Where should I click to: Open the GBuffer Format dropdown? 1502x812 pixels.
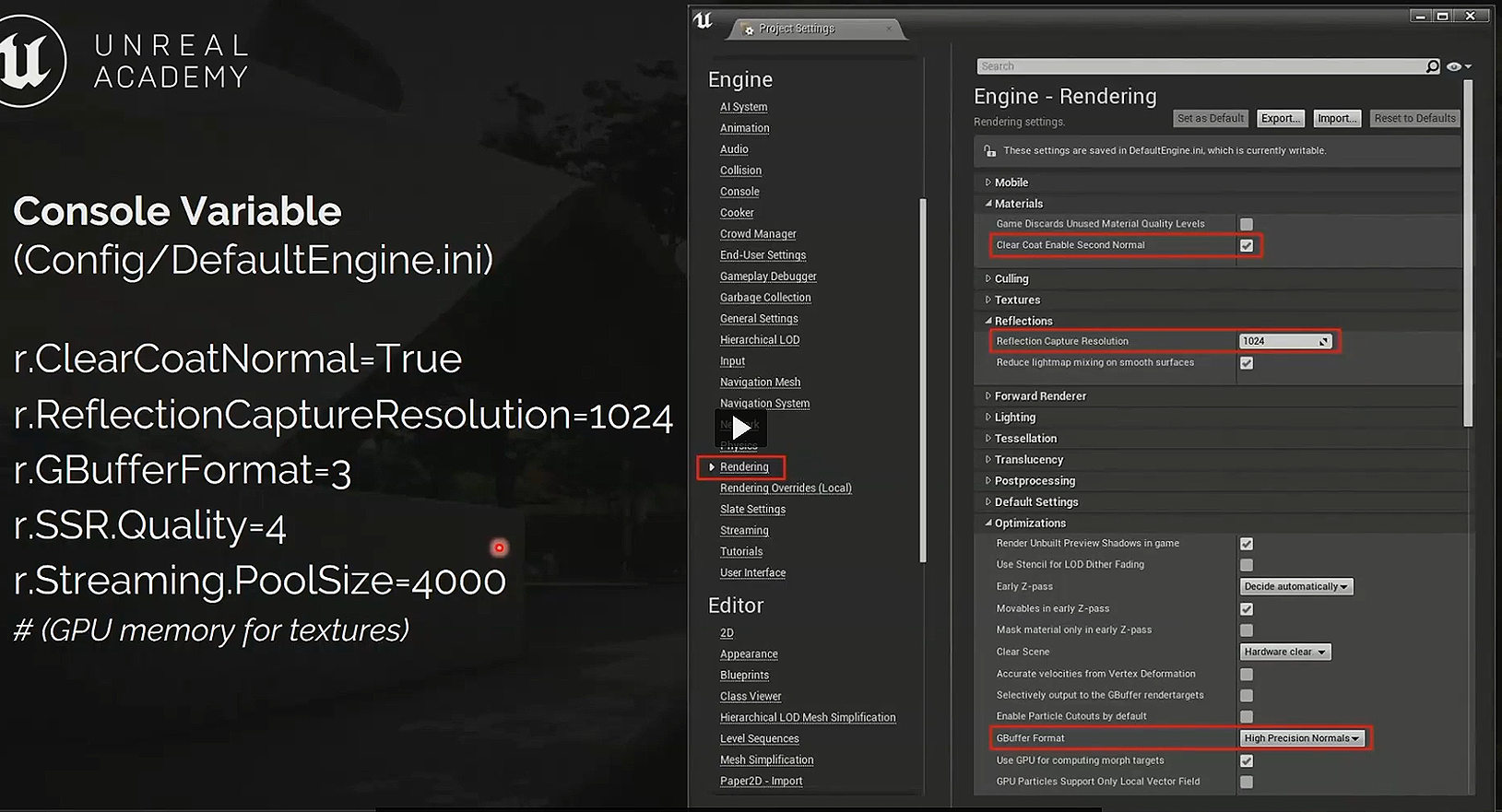tap(1302, 738)
